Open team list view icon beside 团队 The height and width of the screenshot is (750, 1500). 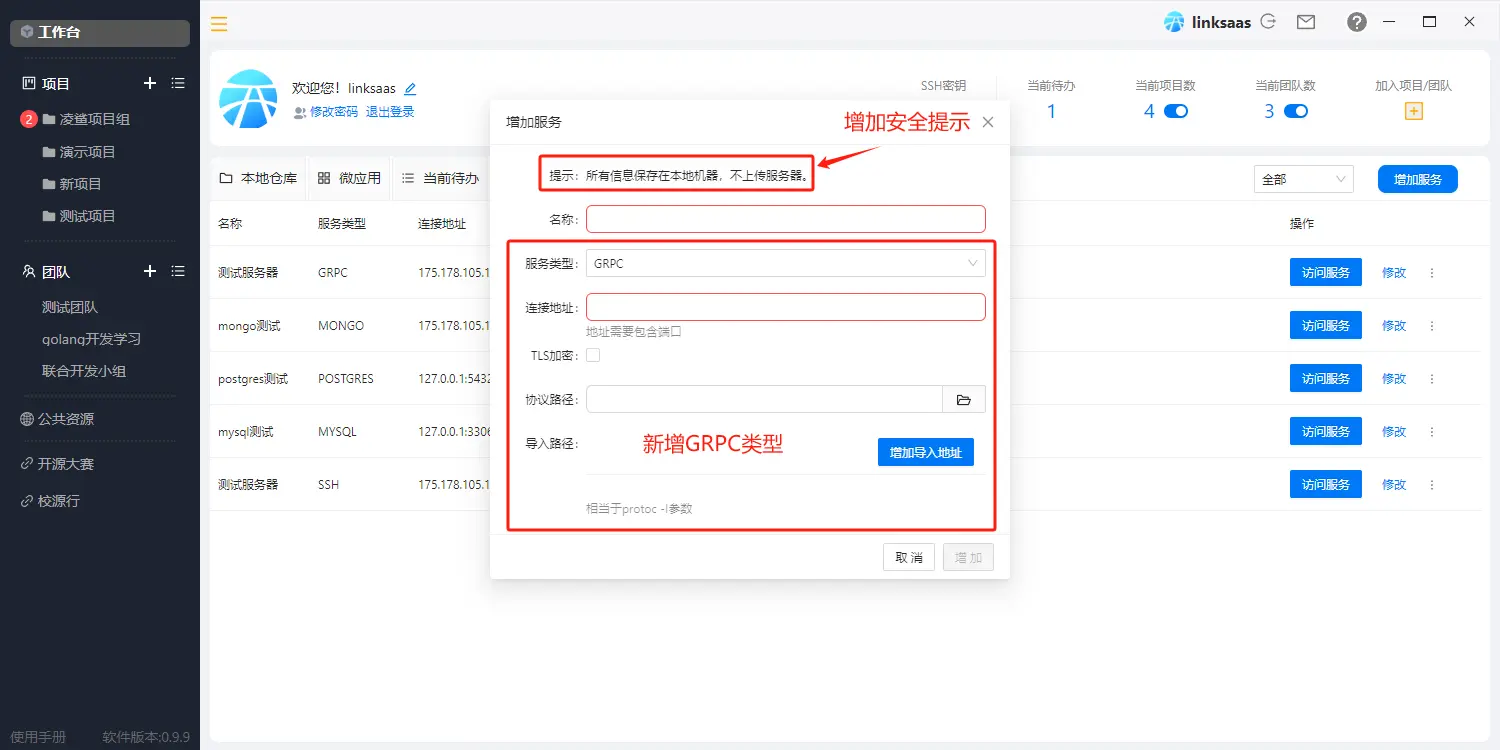click(x=178, y=271)
